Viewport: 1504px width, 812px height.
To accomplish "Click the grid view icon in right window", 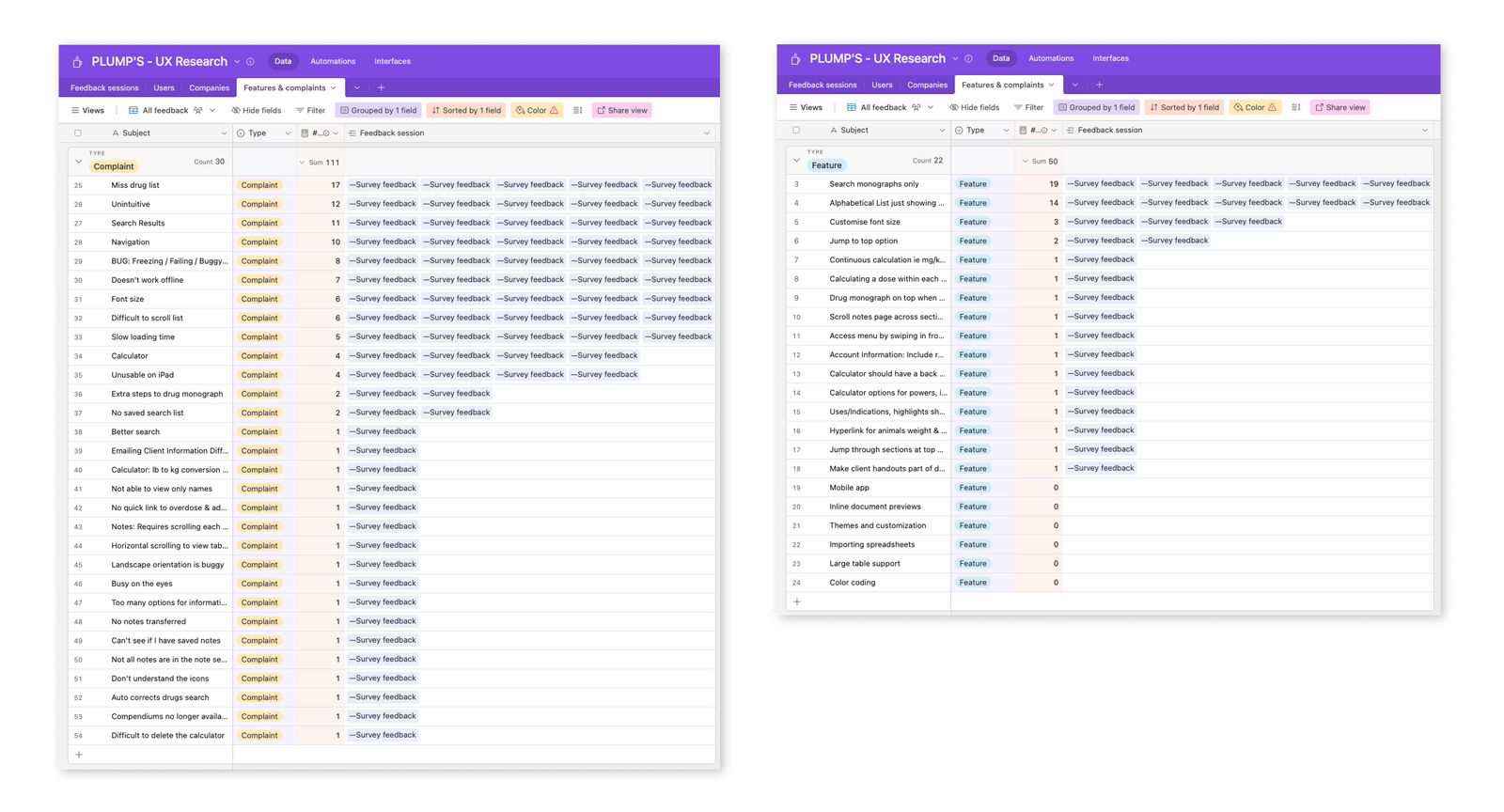I will [x=851, y=107].
